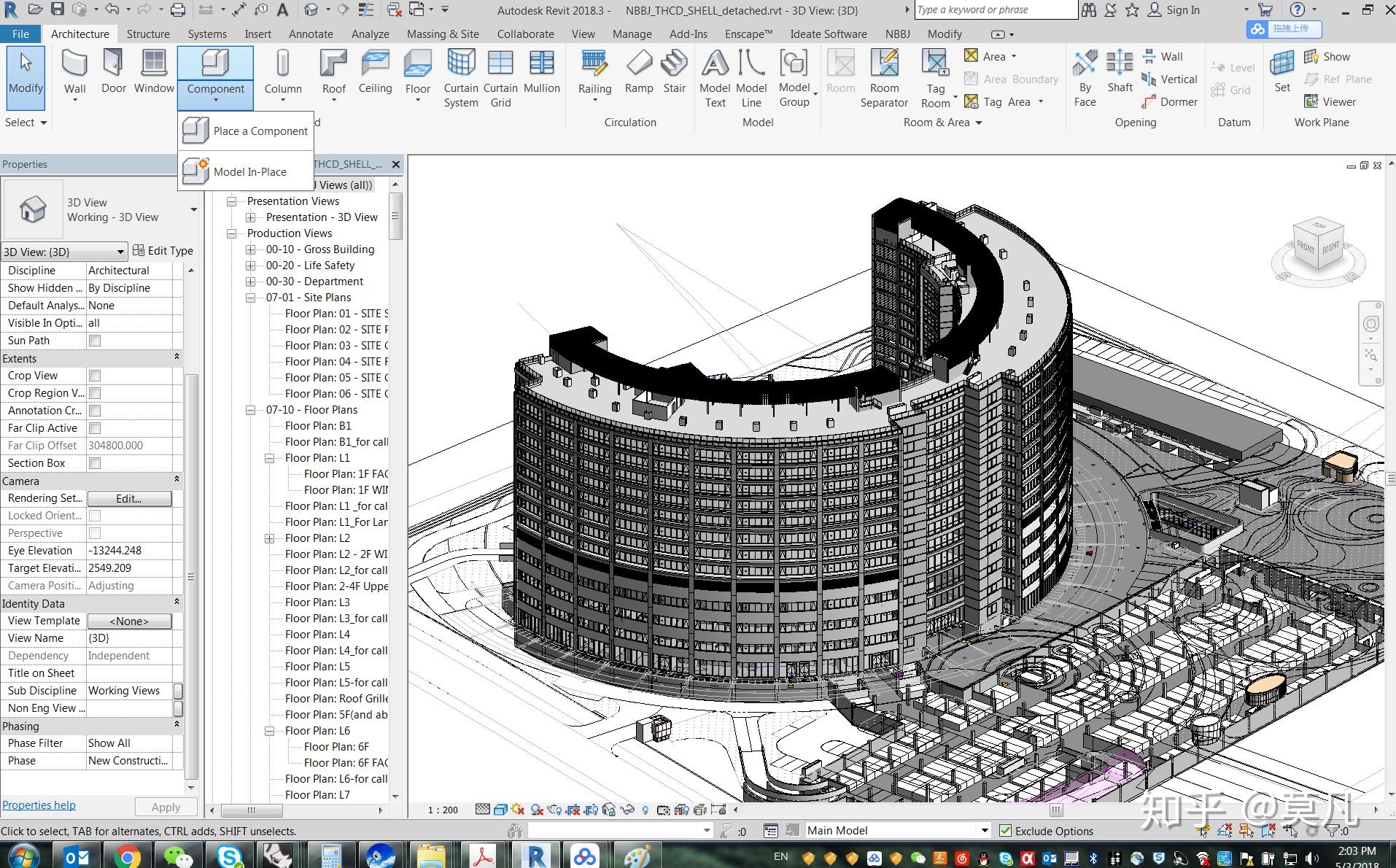
Task: Enable the Section Box checkbox
Action: [x=95, y=463]
